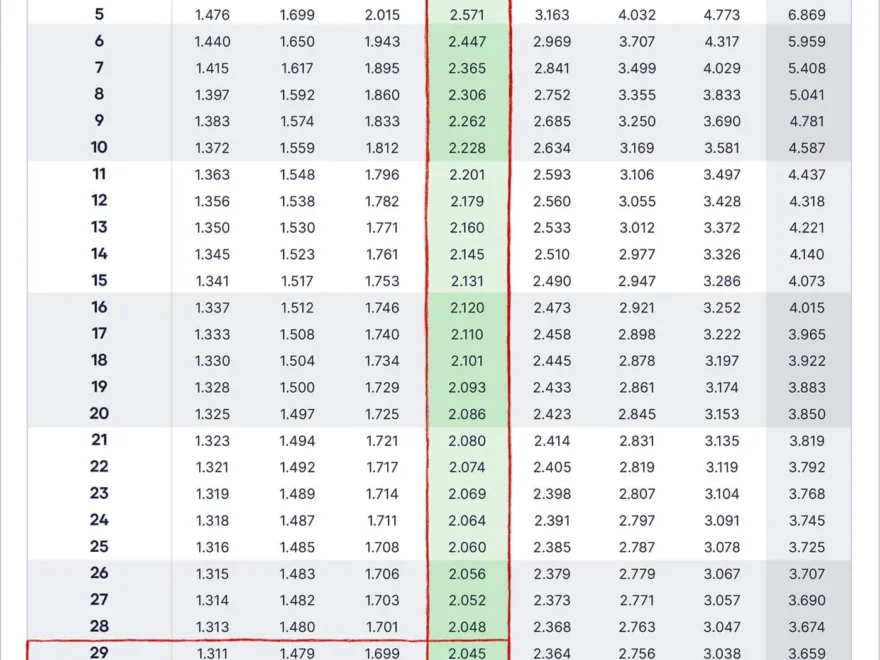Select value 5.041 in row 8
880x660 pixels.
pyautogui.click(x=807, y=95)
